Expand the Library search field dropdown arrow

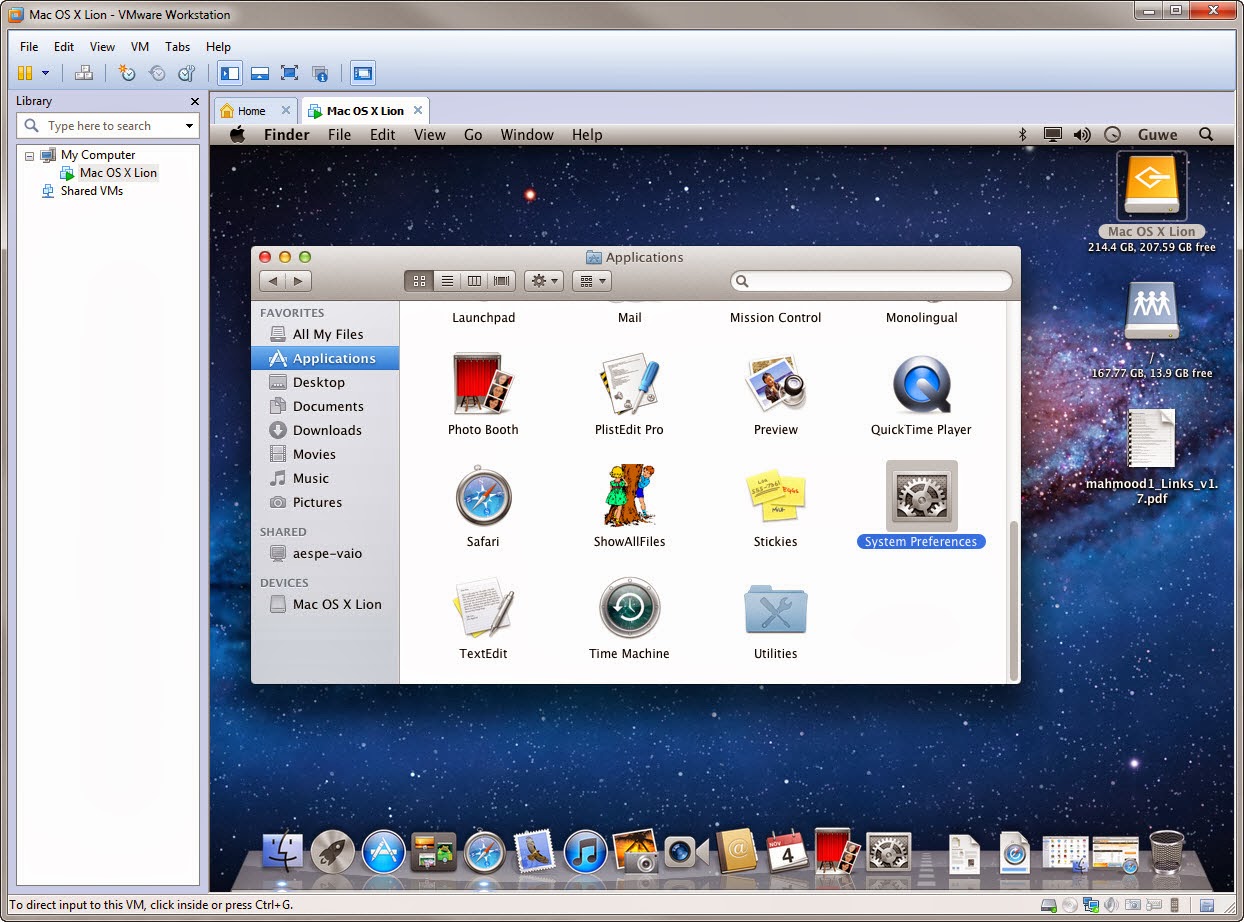click(191, 125)
